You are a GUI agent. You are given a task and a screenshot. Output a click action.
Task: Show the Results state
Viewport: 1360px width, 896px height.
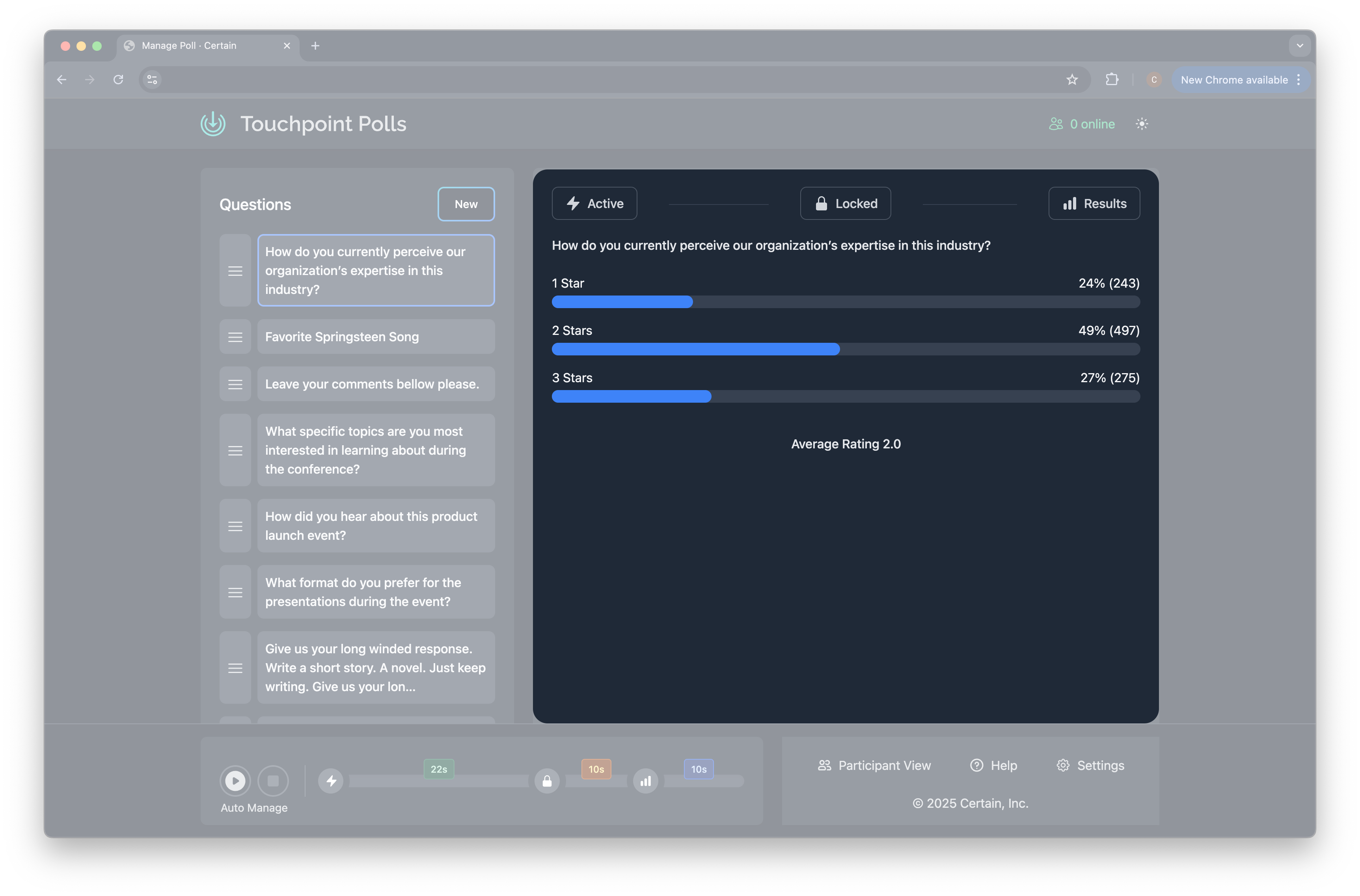1094,203
